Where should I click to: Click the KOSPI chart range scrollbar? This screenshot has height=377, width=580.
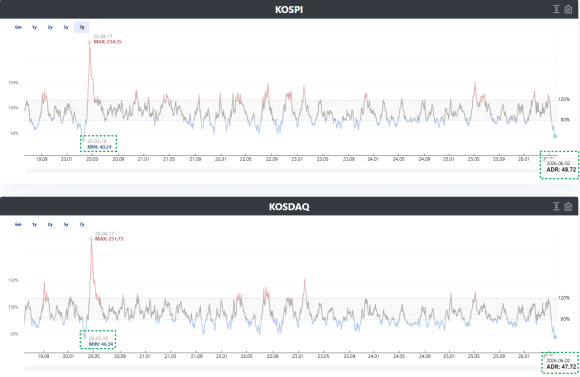coord(283,171)
